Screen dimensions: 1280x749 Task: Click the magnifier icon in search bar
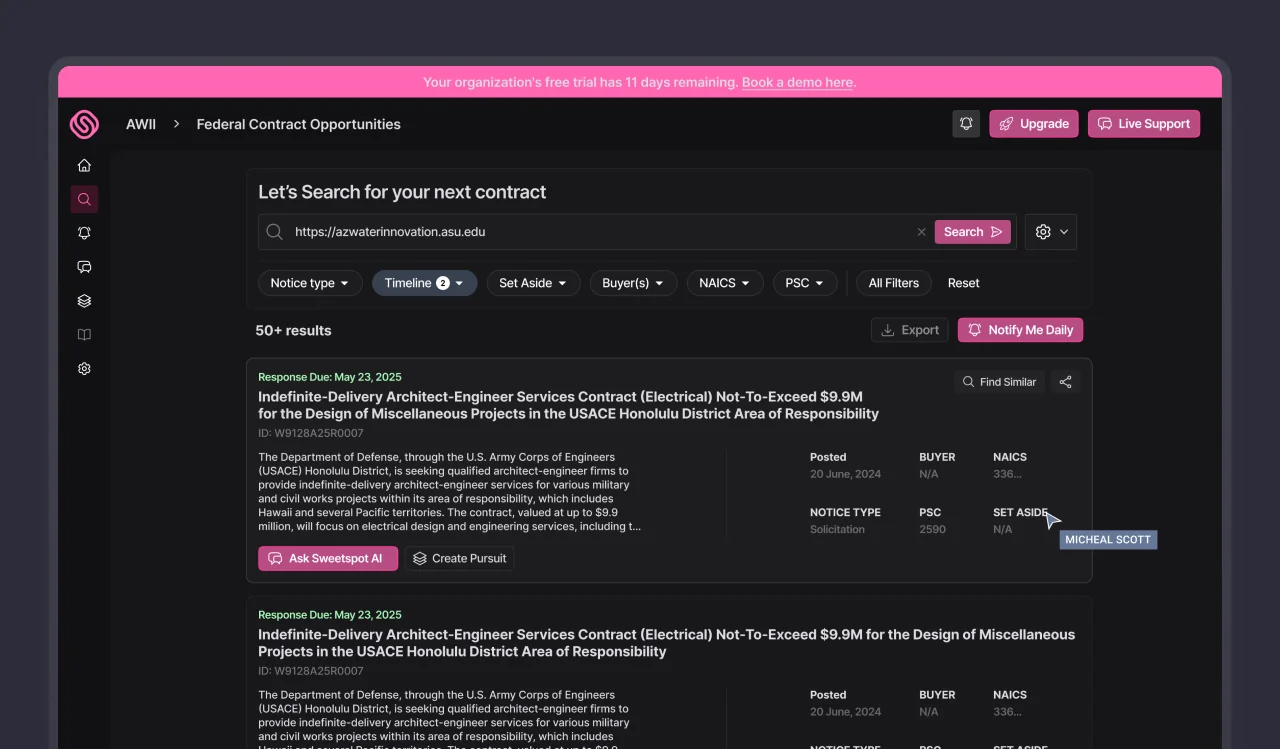click(x=274, y=232)
